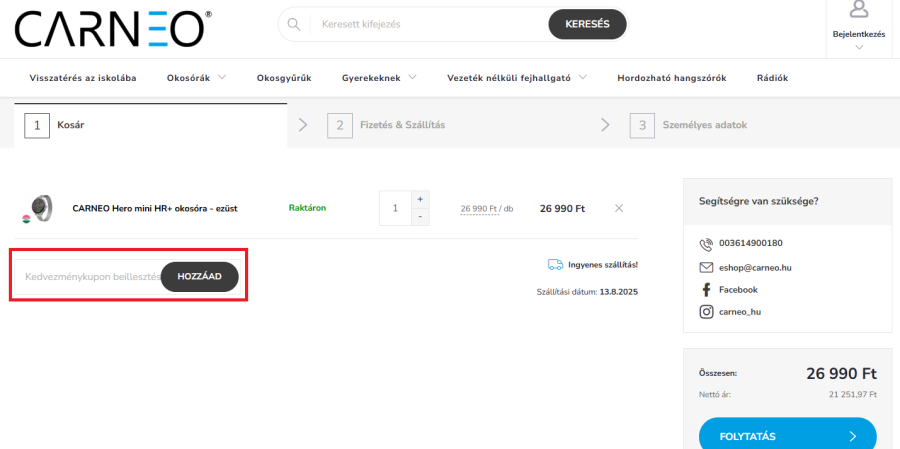Open the user account icon

click(x=858, y=10)
